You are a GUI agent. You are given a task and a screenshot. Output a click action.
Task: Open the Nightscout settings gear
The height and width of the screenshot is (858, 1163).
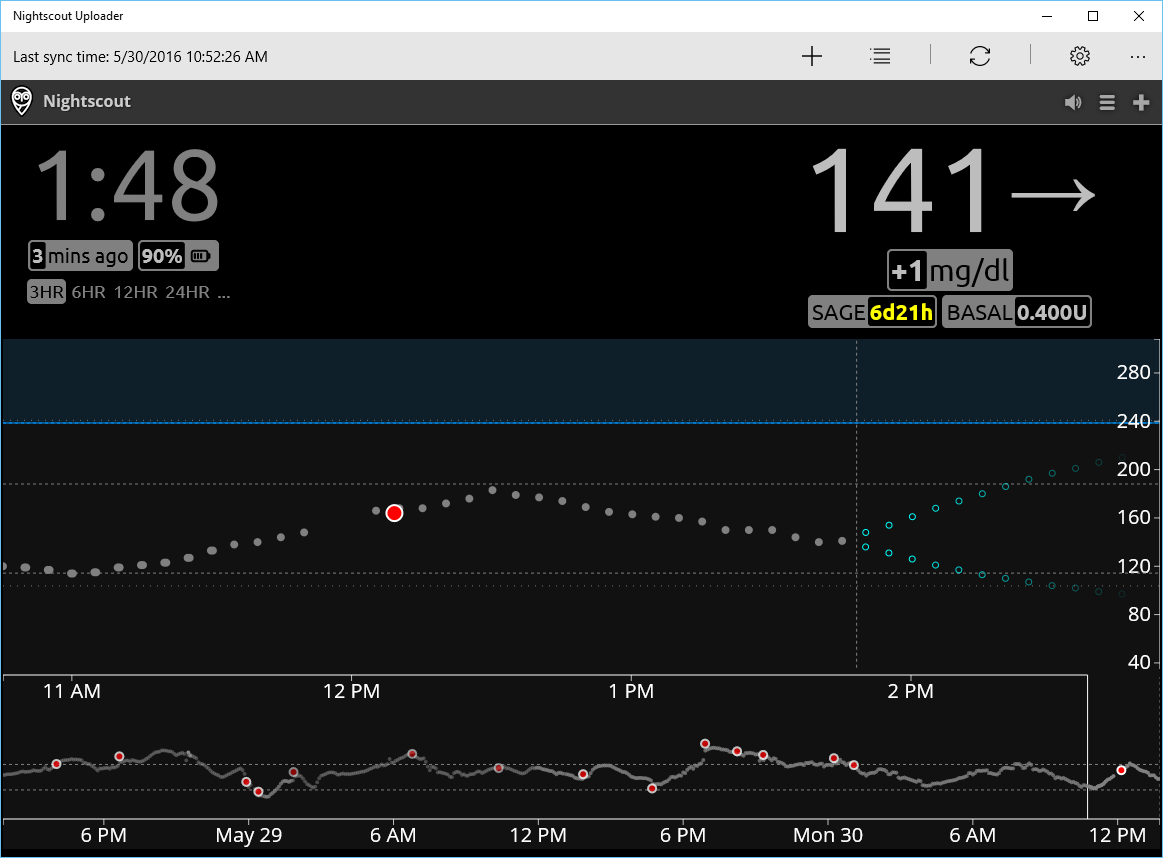pos(1080,56)
